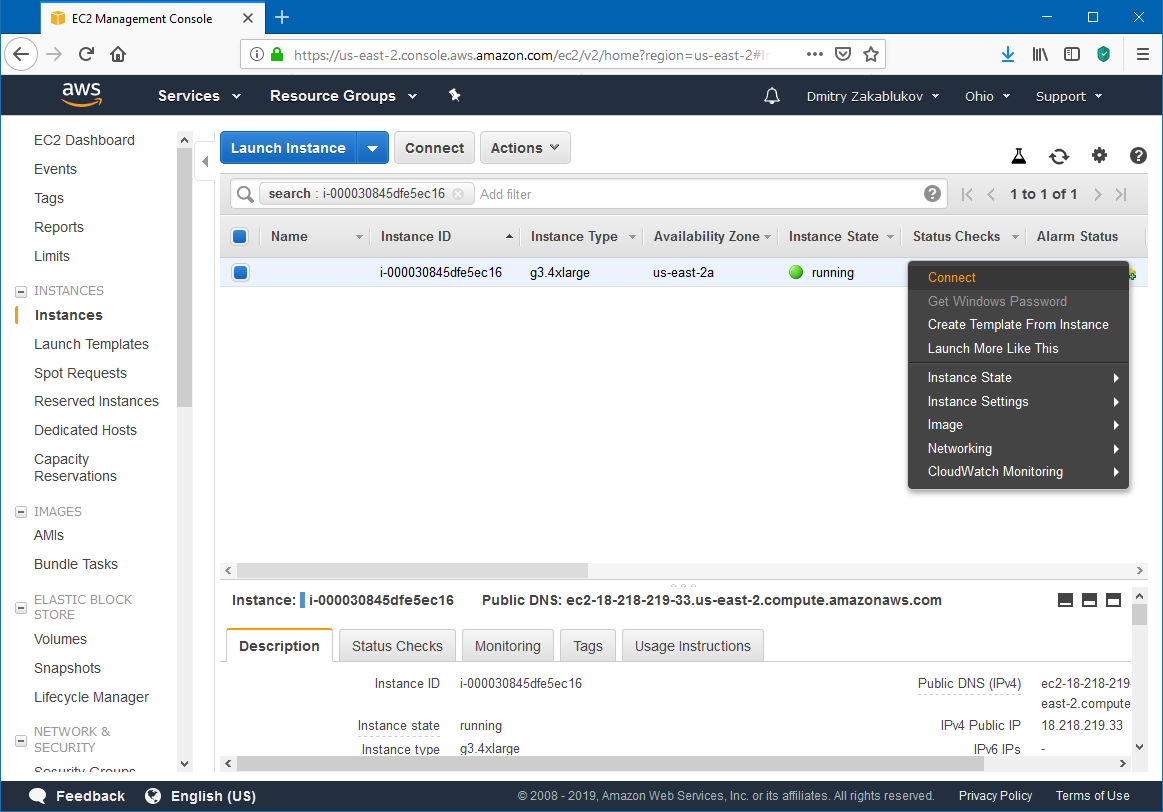Toggle the select-all instances checkbox
Viewport: 1163px width, 812px height.
[240, 237]
